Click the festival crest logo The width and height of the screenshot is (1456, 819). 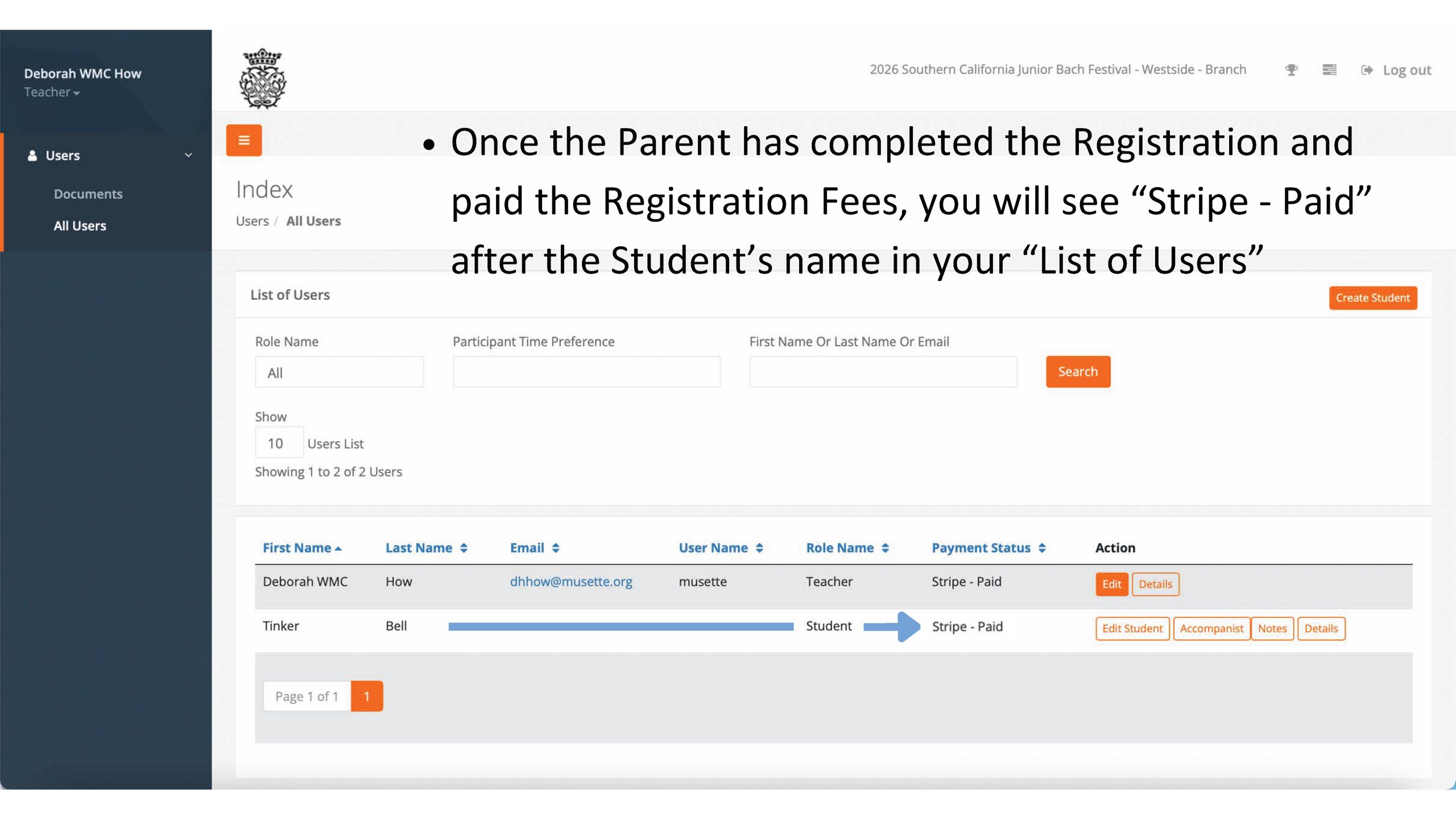click(262, 78)
